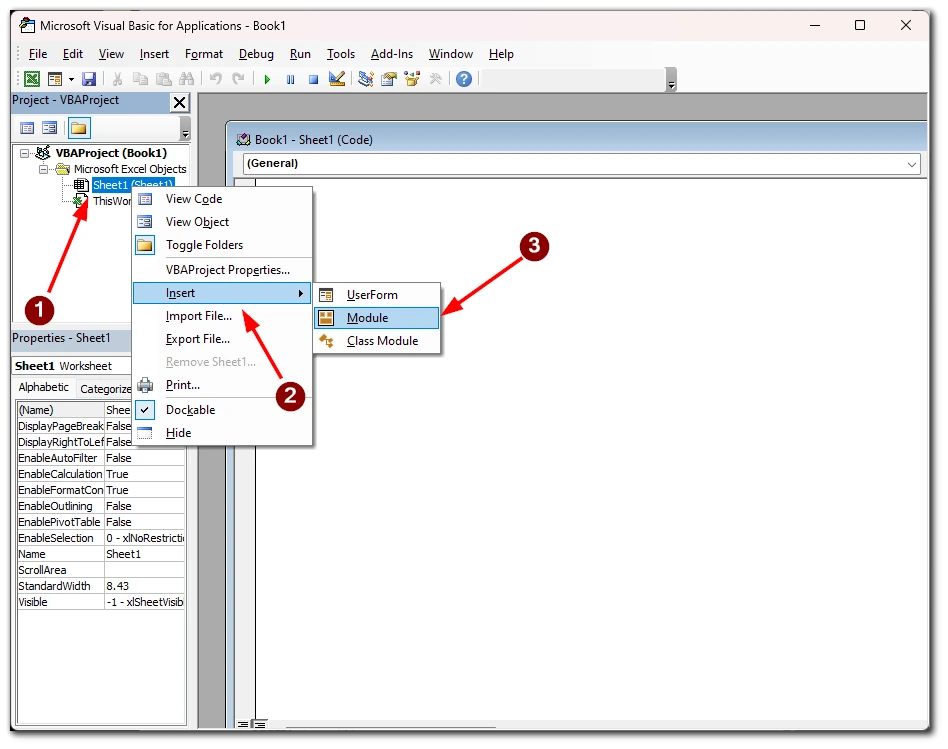948x749 pixels.
Task: Click Procedure View icon at code window bottom
Action: (x=242, y=724)
